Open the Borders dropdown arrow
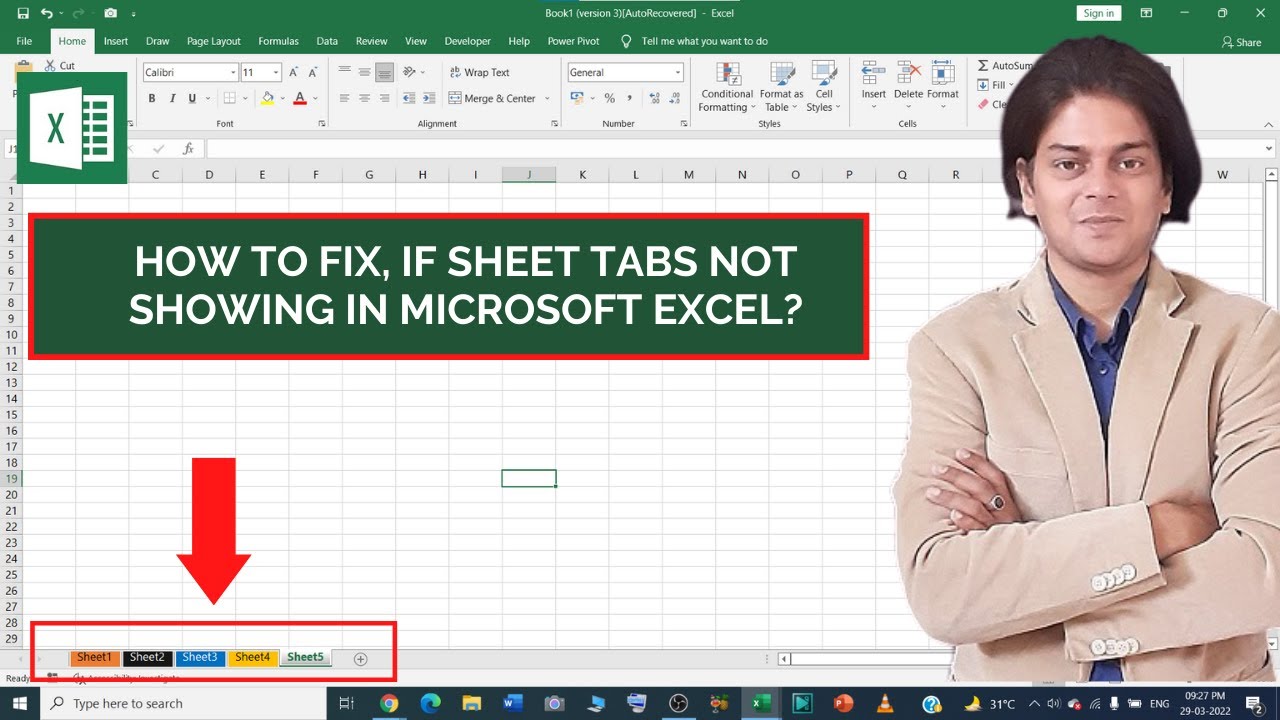The image size is (1280, 720). click(245, 98)
